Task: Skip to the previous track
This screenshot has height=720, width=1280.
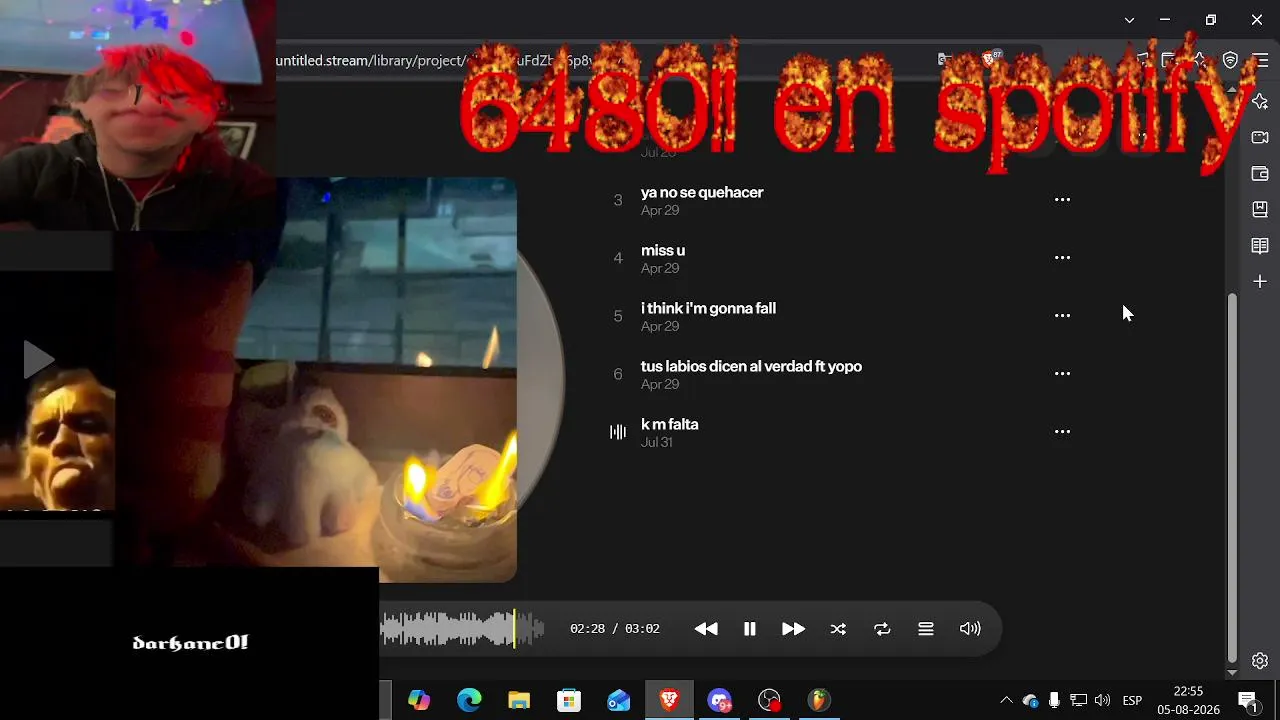Action: (x=706, y=629)
